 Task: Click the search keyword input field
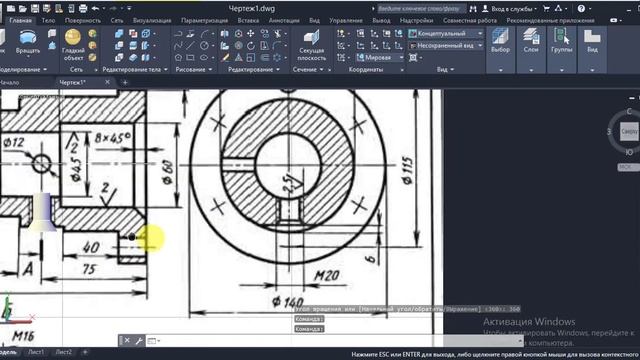[421, 9]
